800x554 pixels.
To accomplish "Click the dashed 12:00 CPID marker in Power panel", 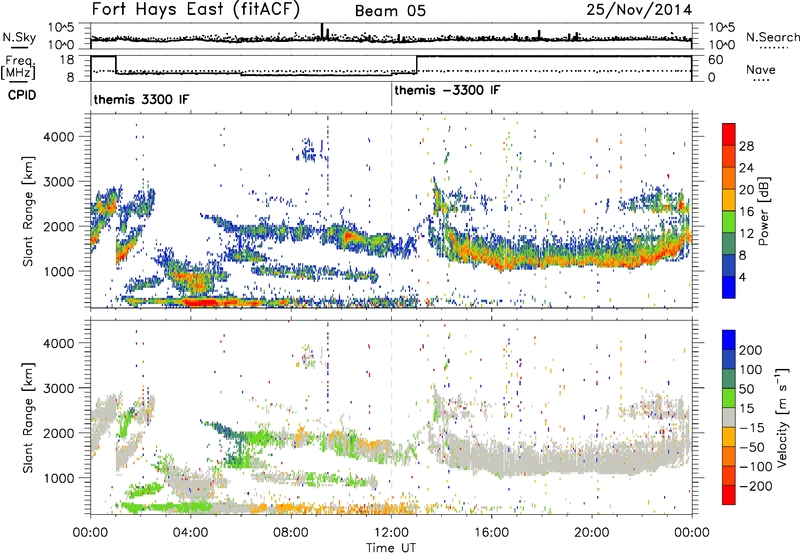I will pyautogui.click(x=392, y=211).
